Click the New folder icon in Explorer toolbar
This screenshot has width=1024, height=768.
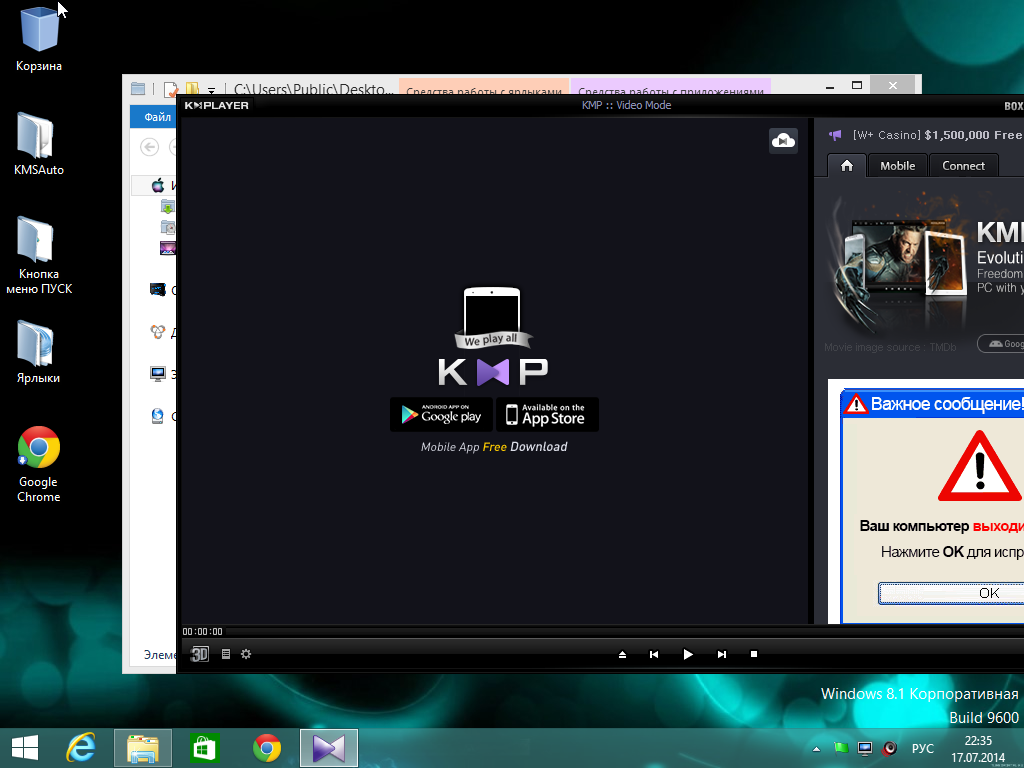tap(192, 89)
